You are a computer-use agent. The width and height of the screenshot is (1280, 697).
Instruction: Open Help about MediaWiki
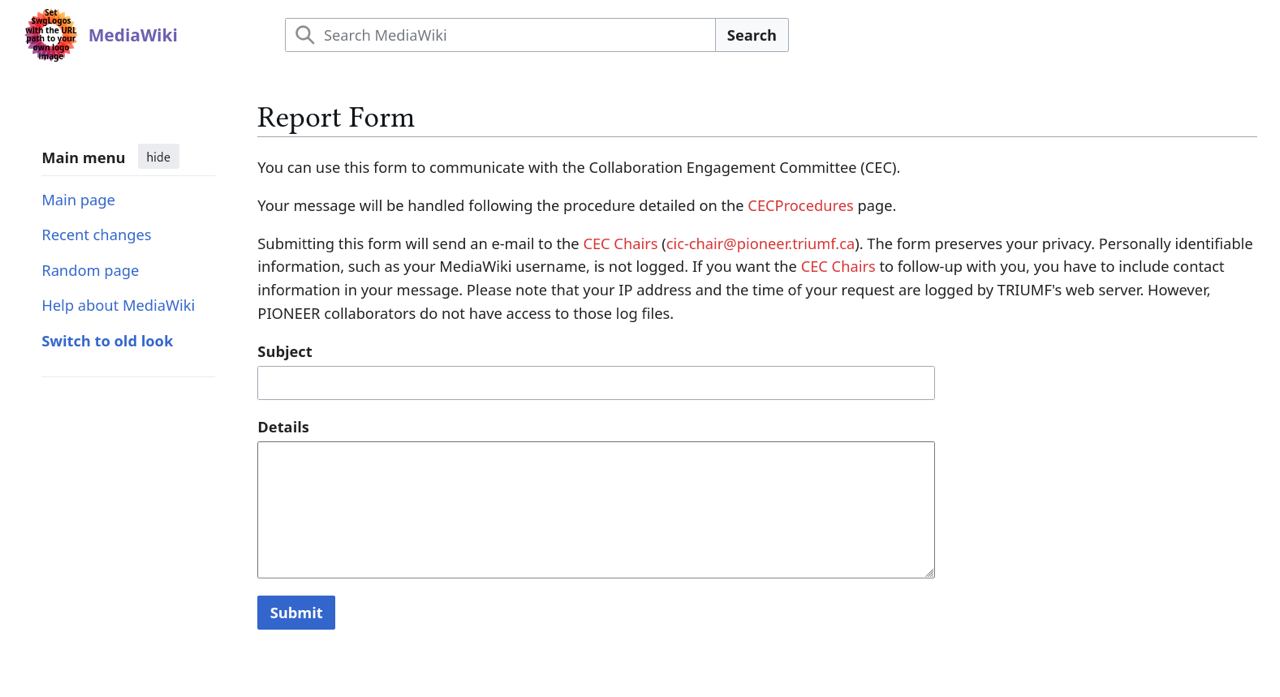click(118, 306)
